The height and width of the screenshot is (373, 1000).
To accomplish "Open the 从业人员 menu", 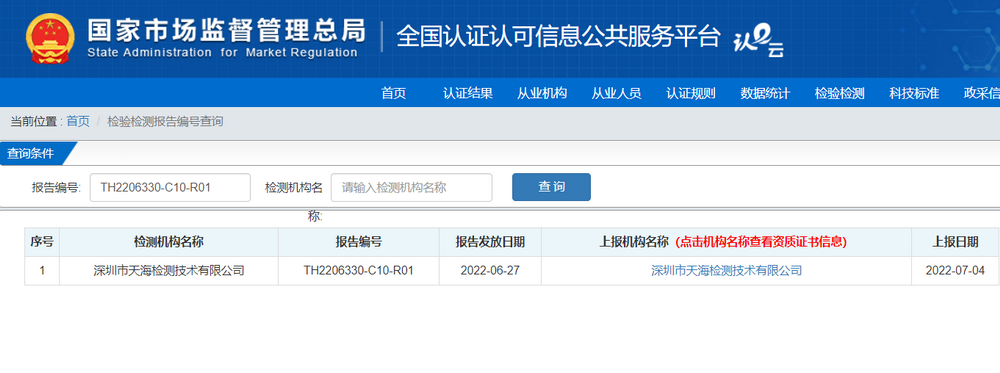I will [x=616, y=94].
